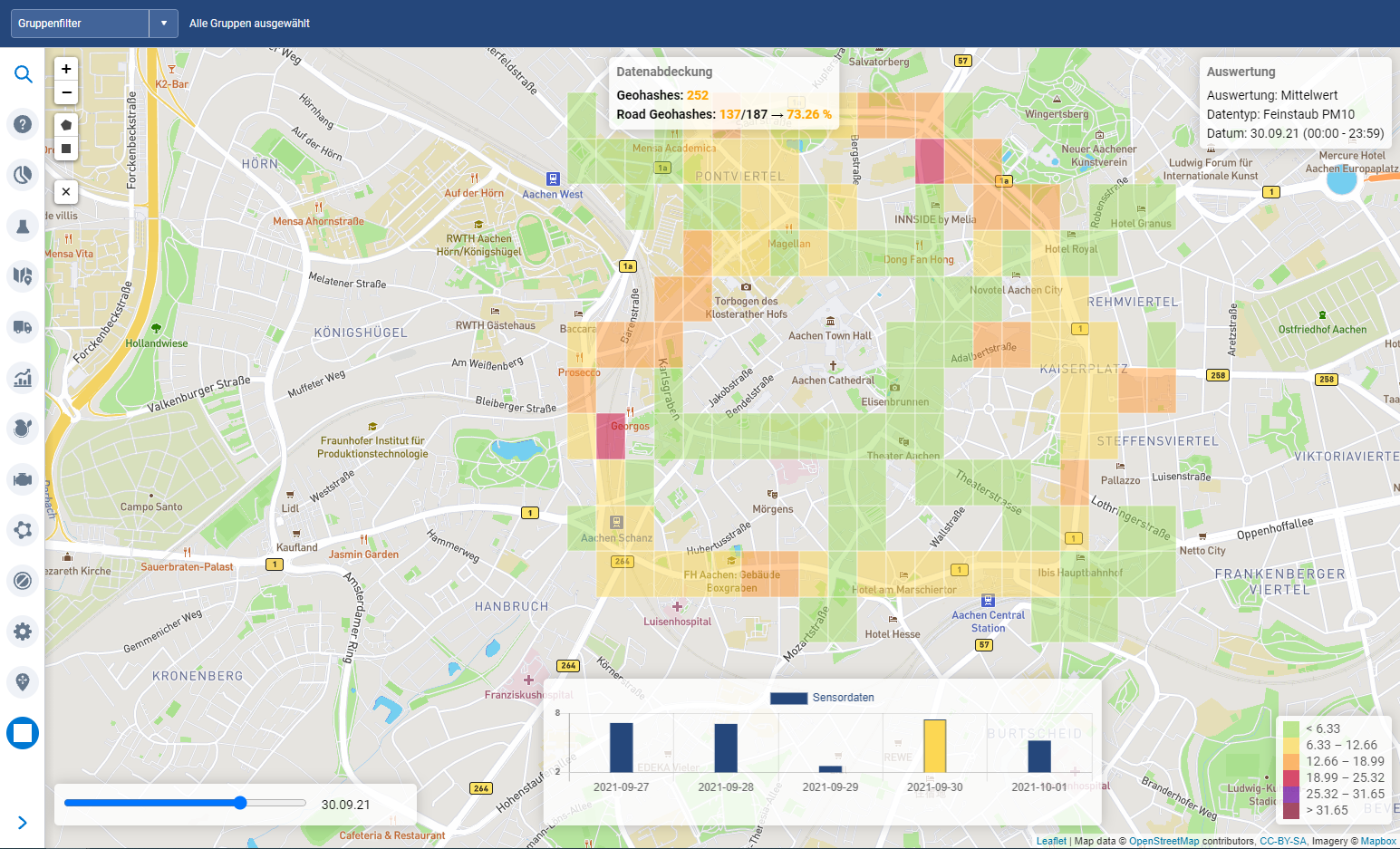Click the zoom in button

coord(65,68)
